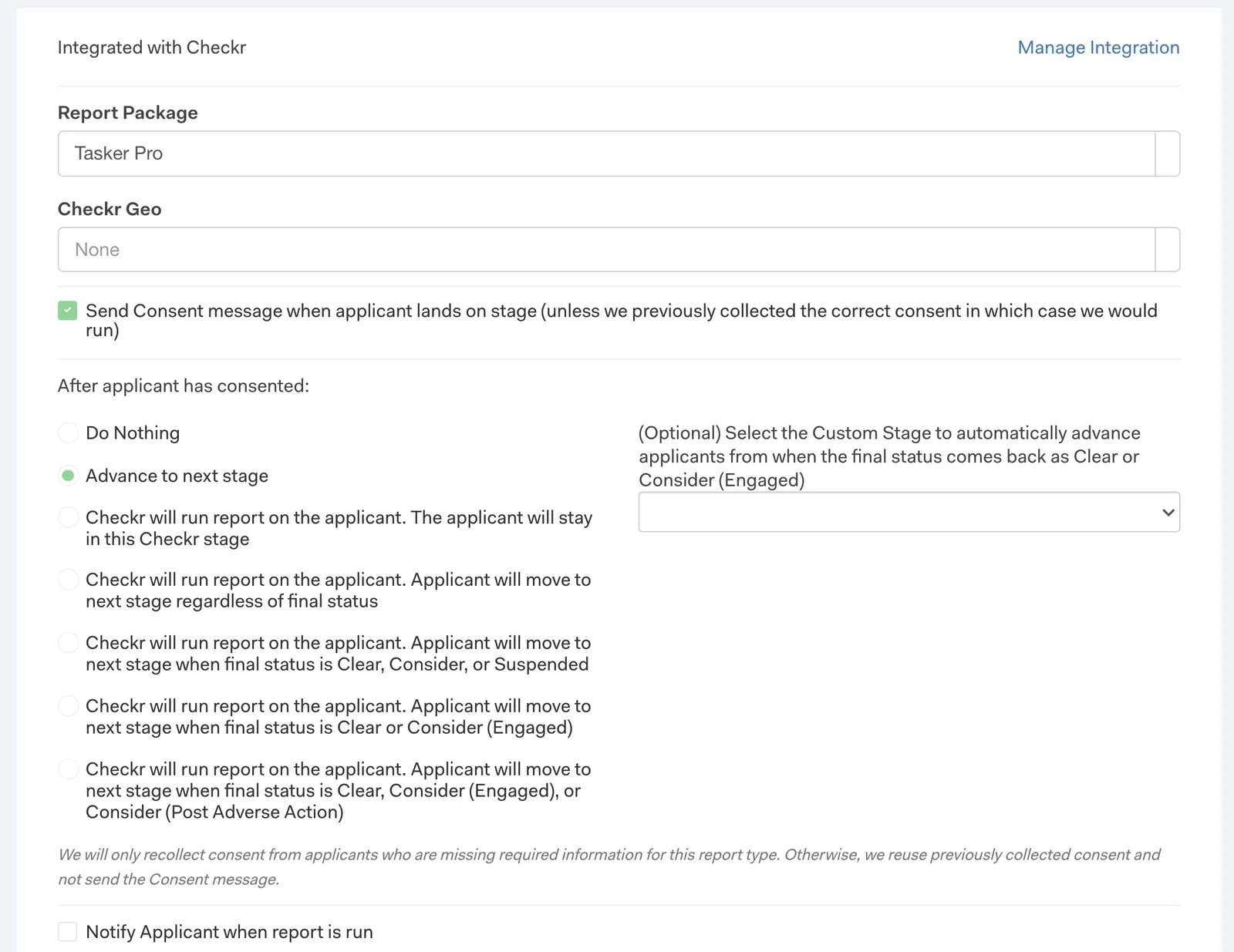Click the 'After applicant has consented:' text

[x=184, y=385]
